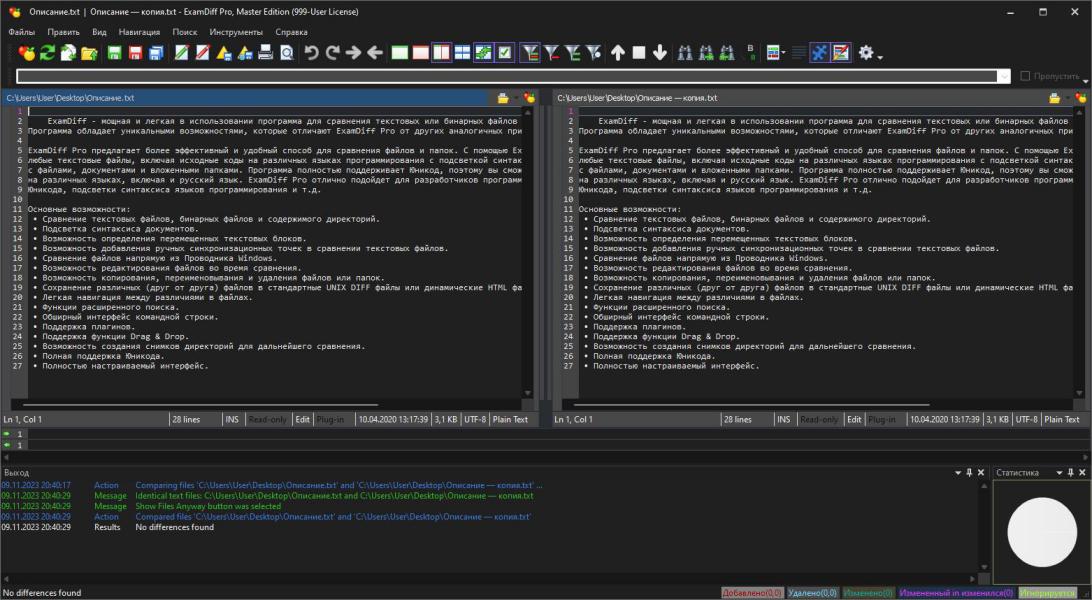Toggle the first funnel filter button
The image size is (1092, 600).
click(530, 53)
